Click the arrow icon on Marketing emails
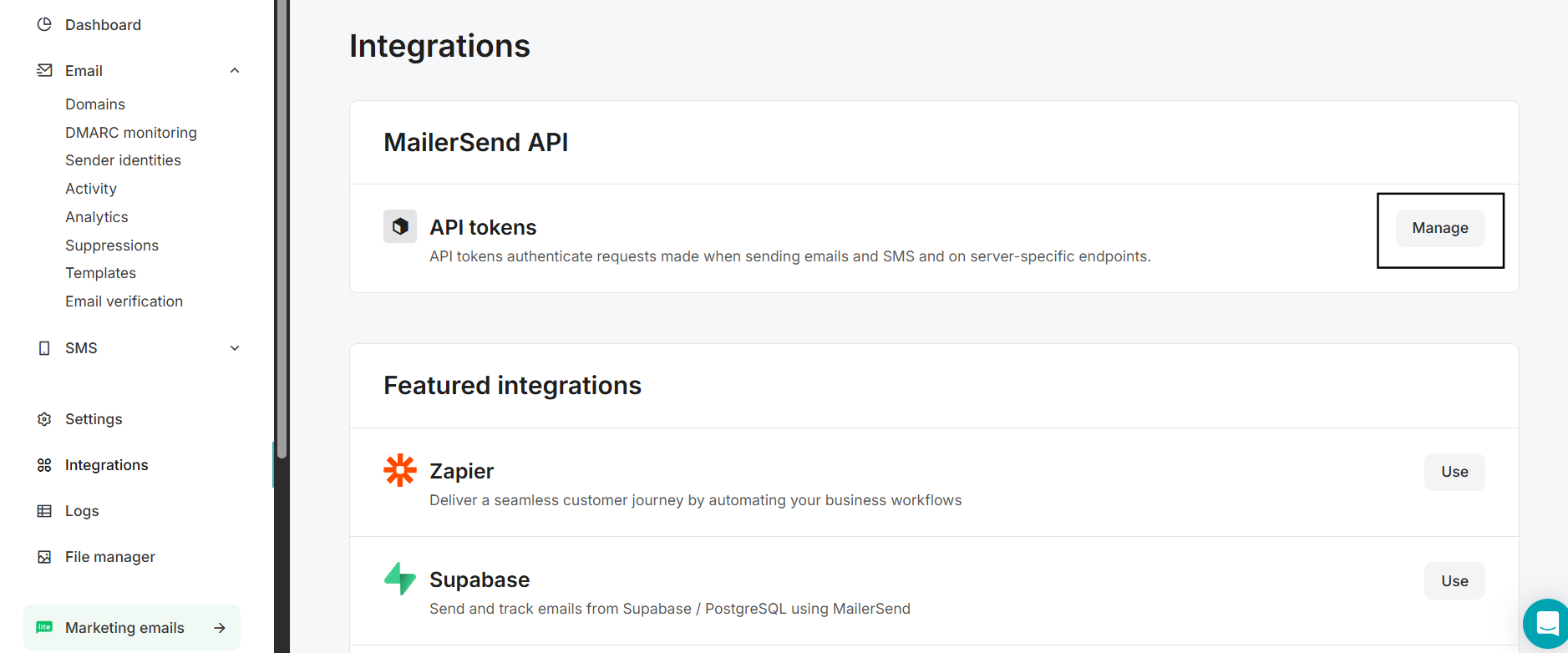Viewport: 1568px width, 653px height. coord(220,628)
